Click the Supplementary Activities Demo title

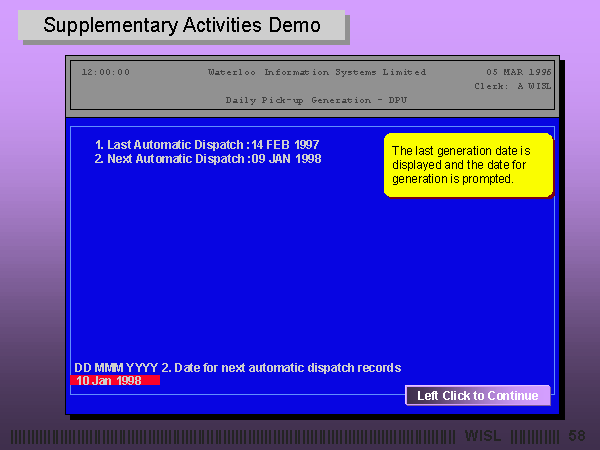[x=182, y=25]
